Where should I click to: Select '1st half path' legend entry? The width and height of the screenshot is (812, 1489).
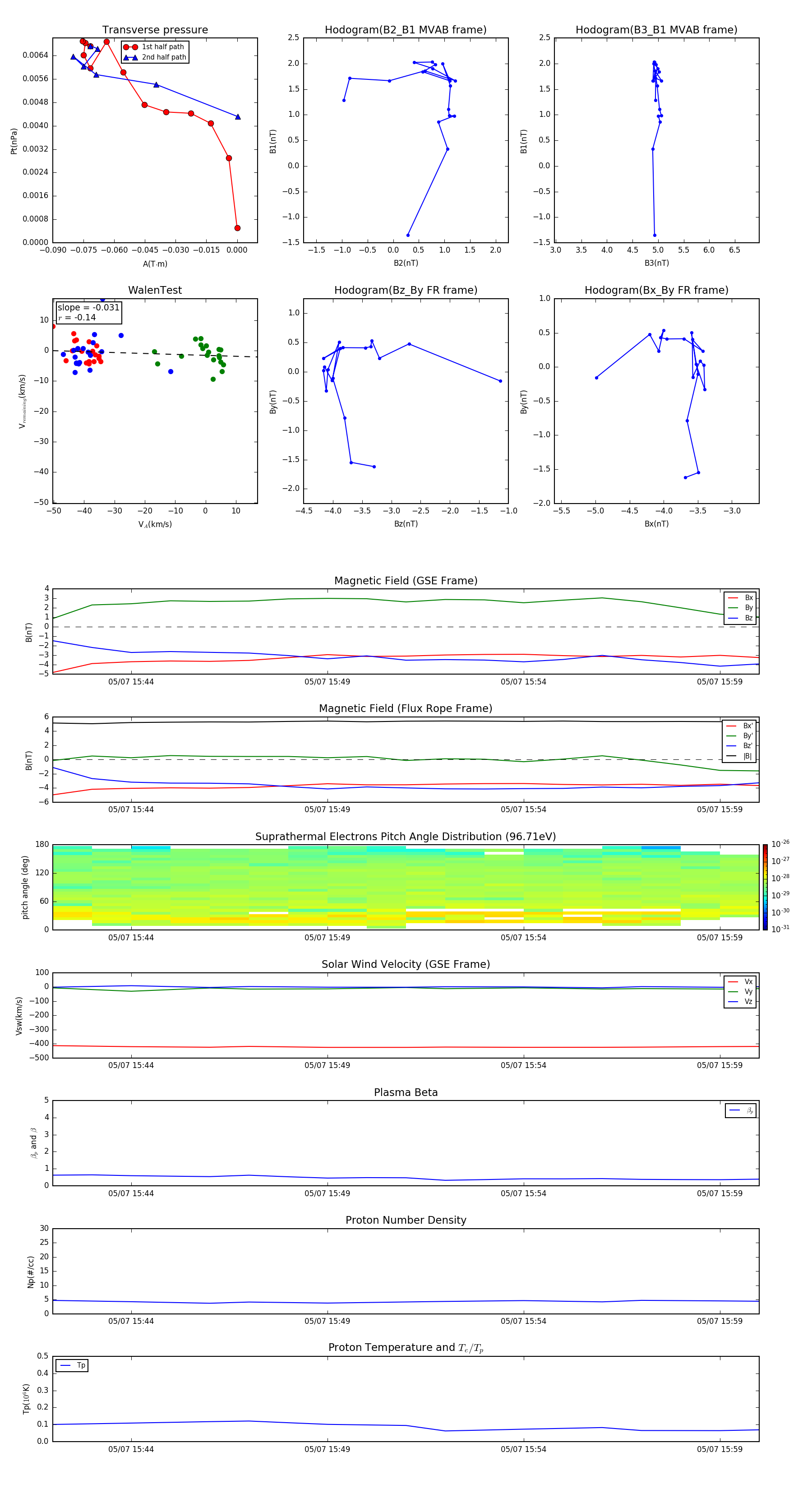pos(154,47)
